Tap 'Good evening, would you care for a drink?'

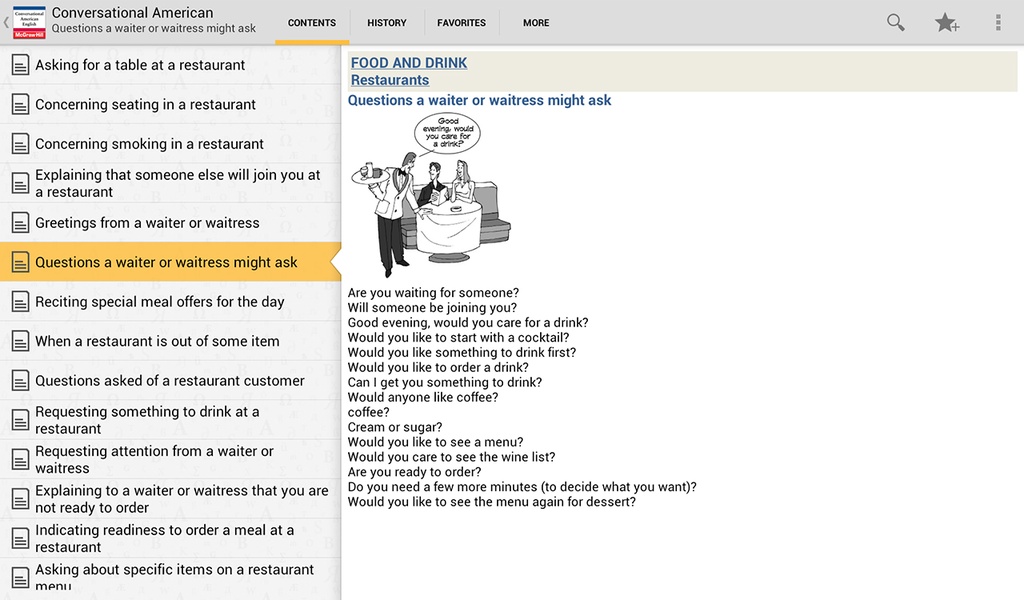click(x=468, y=323)
